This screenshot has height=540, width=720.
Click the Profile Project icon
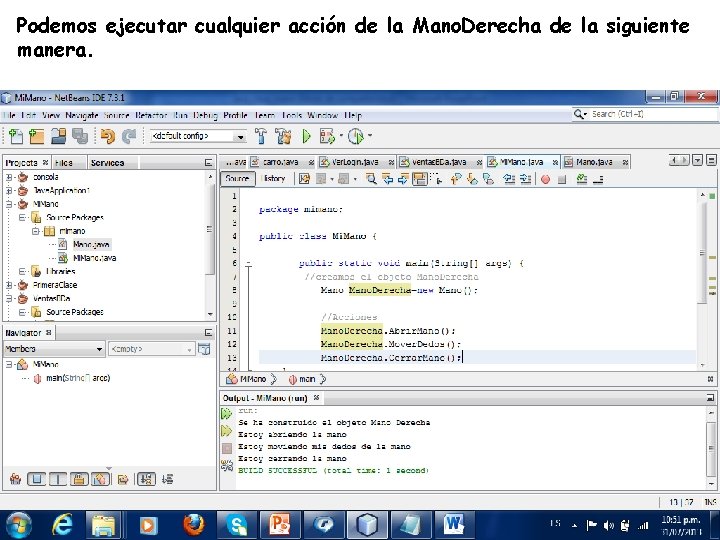click(x=355, y=136)
